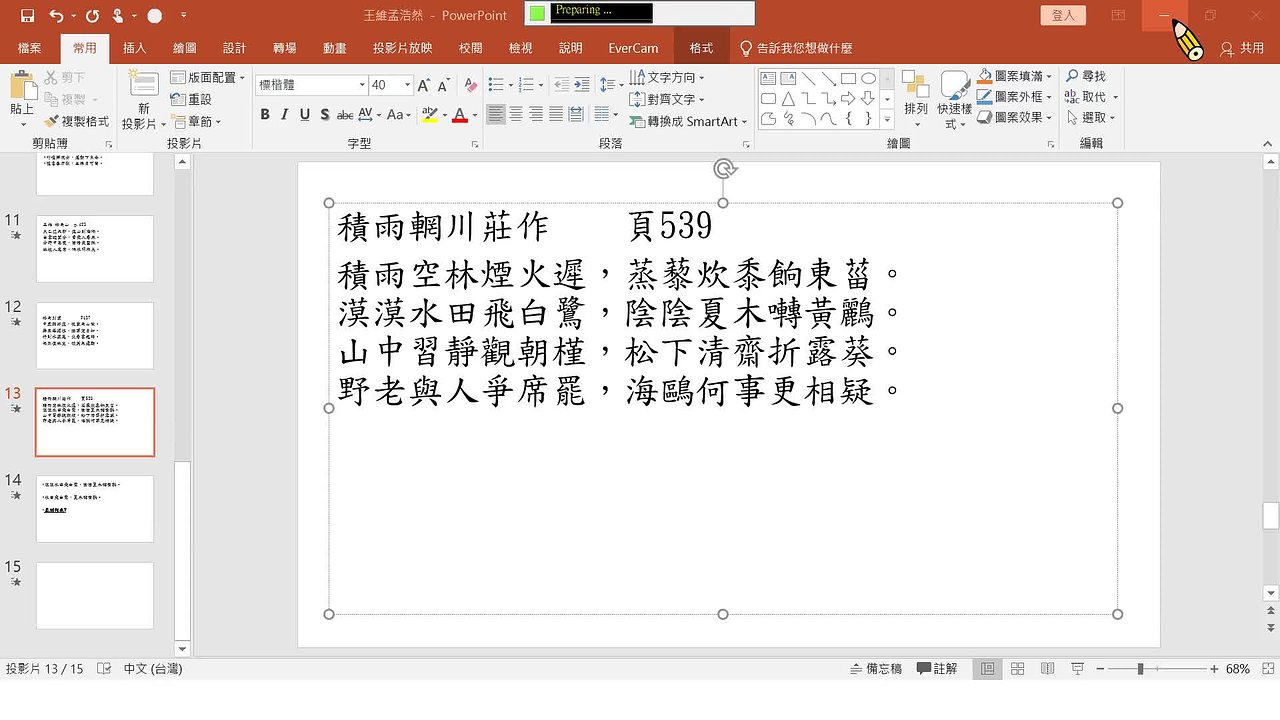This screenshot has width=1280, height=720.
Task: Toggle strikethrough abc
Action: (345, 115)
